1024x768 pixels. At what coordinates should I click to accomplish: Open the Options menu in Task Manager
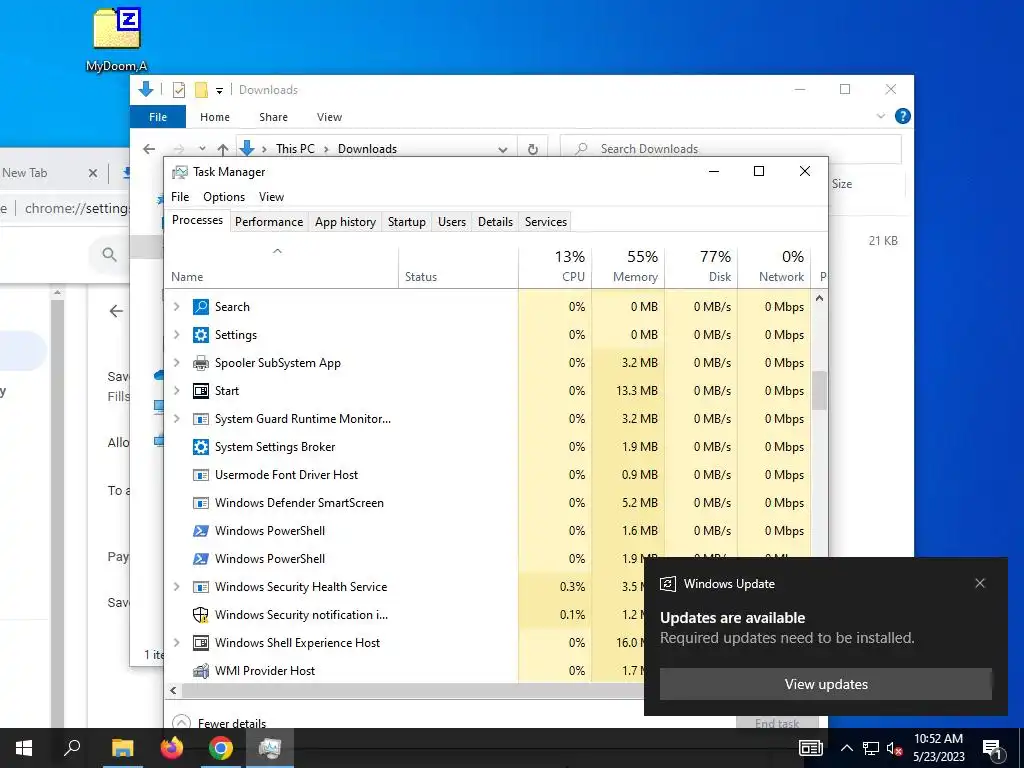click(x=224, y=197)
